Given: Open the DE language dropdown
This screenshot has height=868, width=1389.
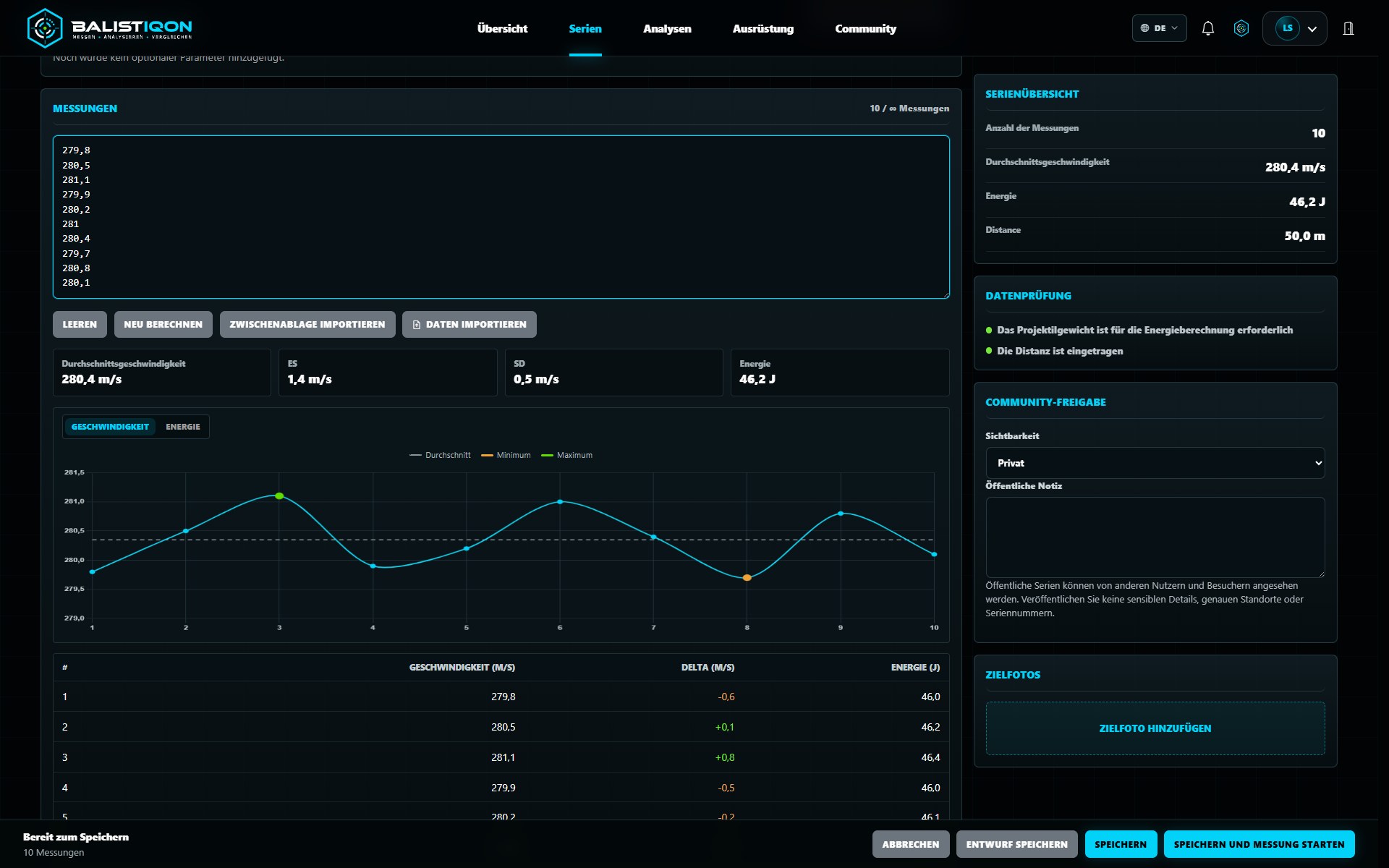Looking at the screenshot, I should pyautogui.click(x=1159, y=28).
